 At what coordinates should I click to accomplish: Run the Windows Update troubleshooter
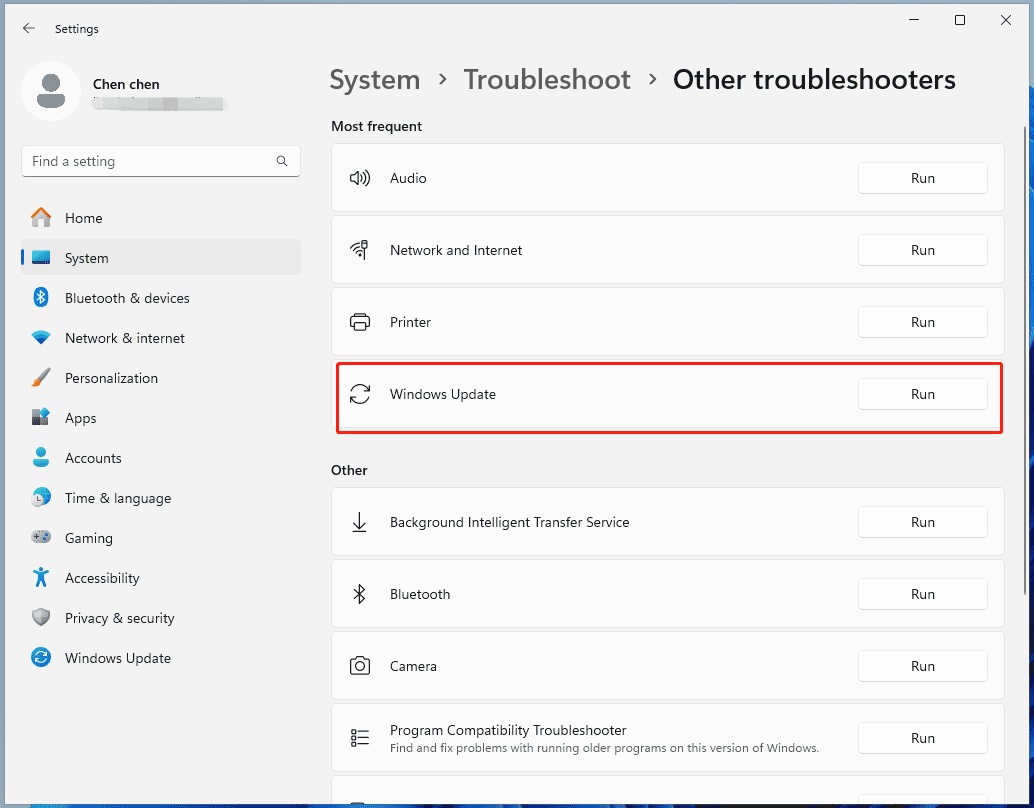[x=921, y=394]
